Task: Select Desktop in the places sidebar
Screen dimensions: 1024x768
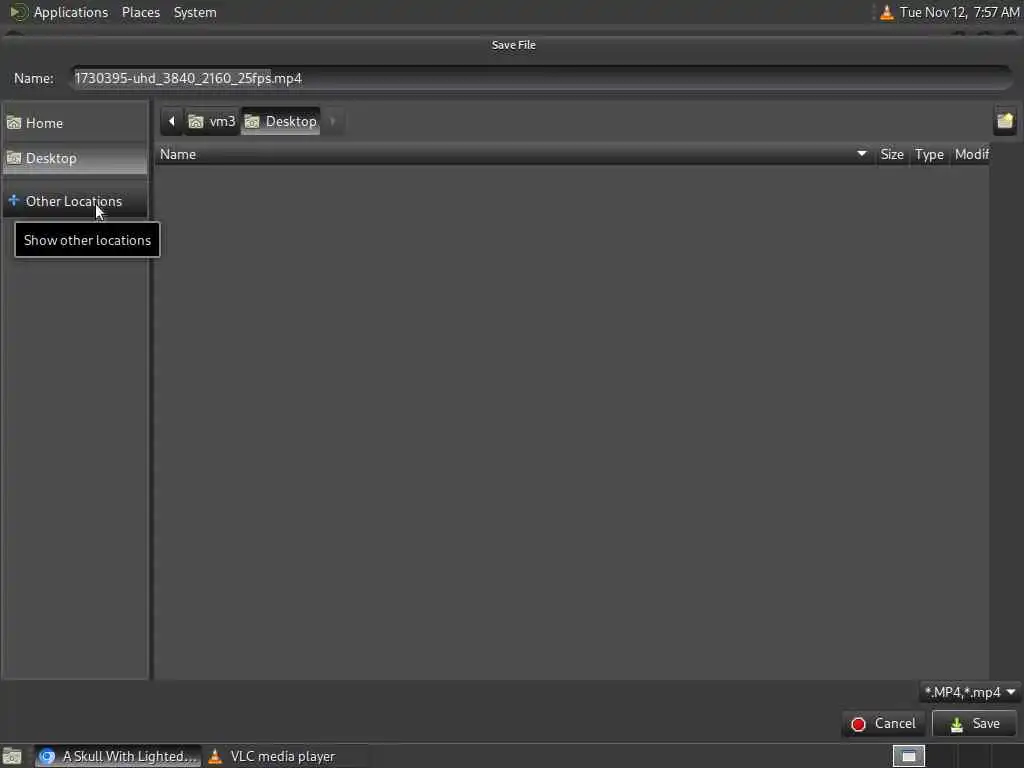Action: [x=75, y=158]
